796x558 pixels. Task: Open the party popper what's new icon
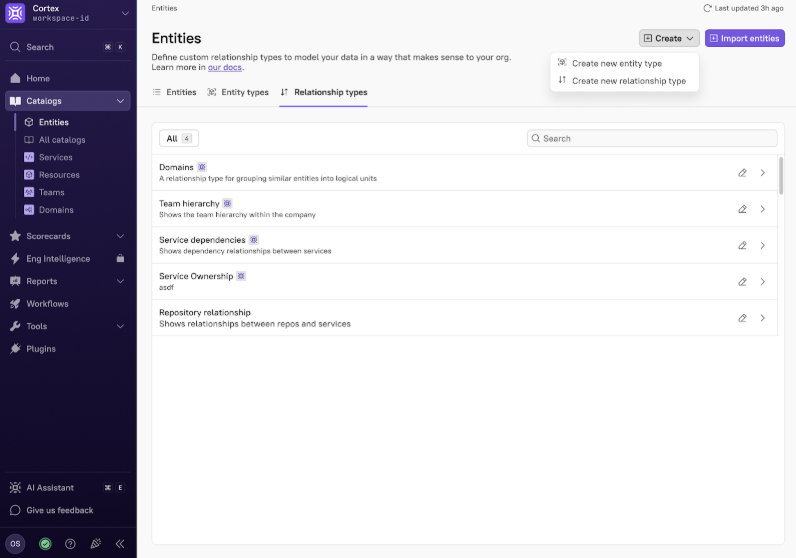pyautogui.click(x=96, y=544)
